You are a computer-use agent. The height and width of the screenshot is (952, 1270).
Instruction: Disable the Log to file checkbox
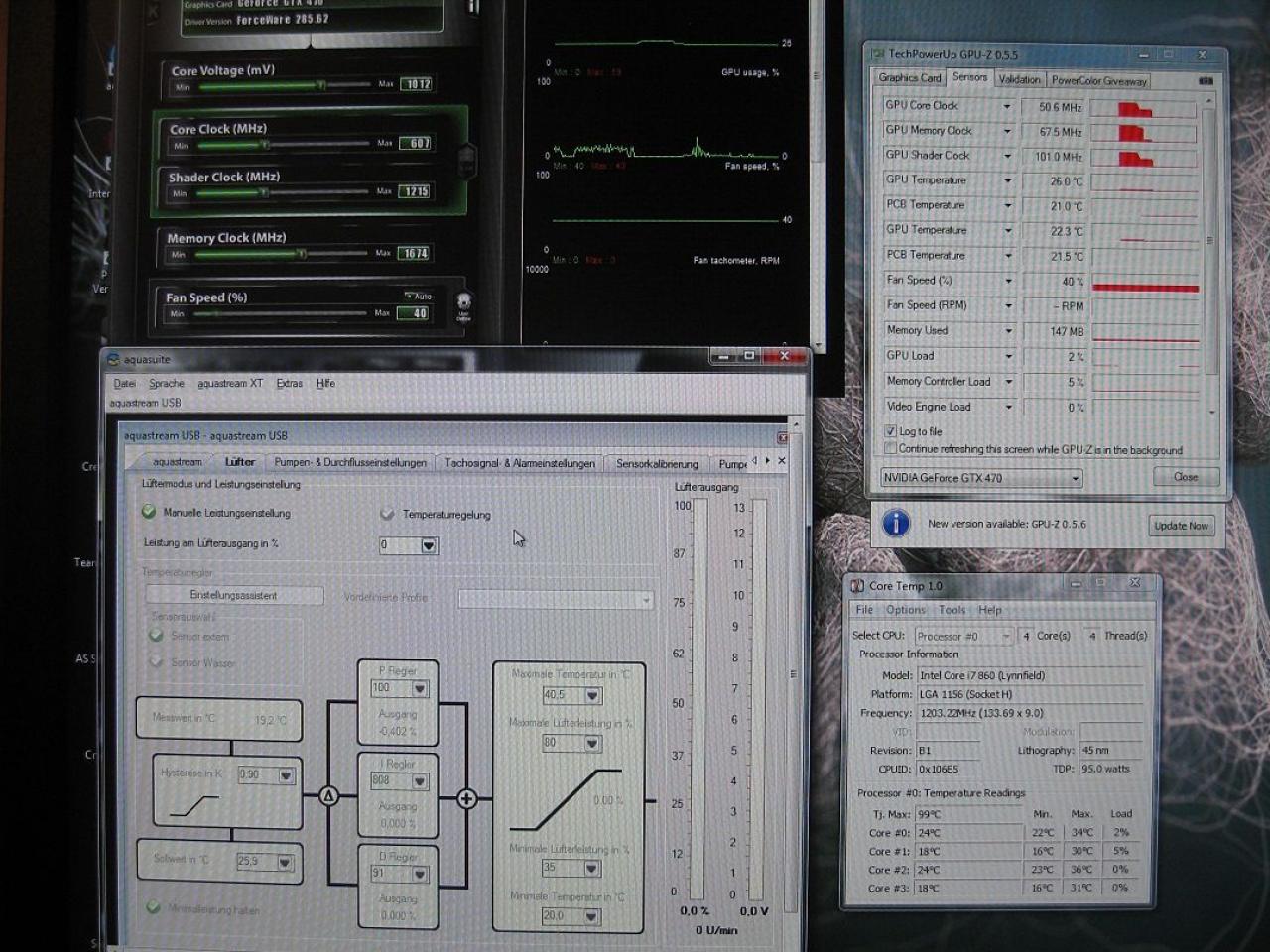click(x=890, y=431)
